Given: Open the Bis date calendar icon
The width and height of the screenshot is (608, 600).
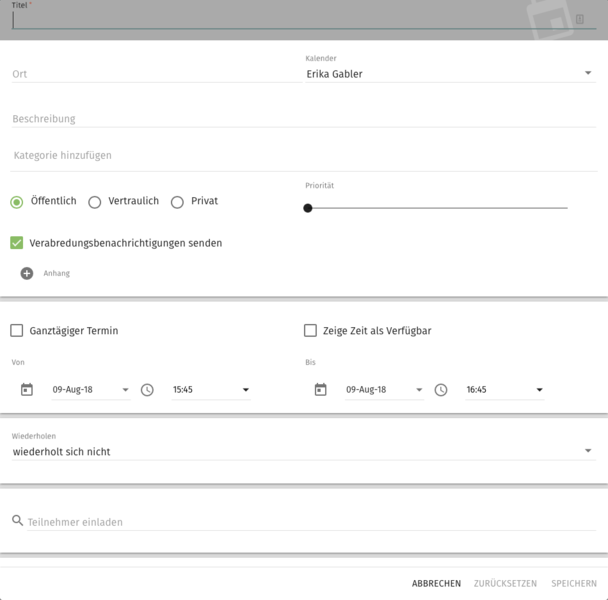Looking at the screenshot, I should point(320,389).
